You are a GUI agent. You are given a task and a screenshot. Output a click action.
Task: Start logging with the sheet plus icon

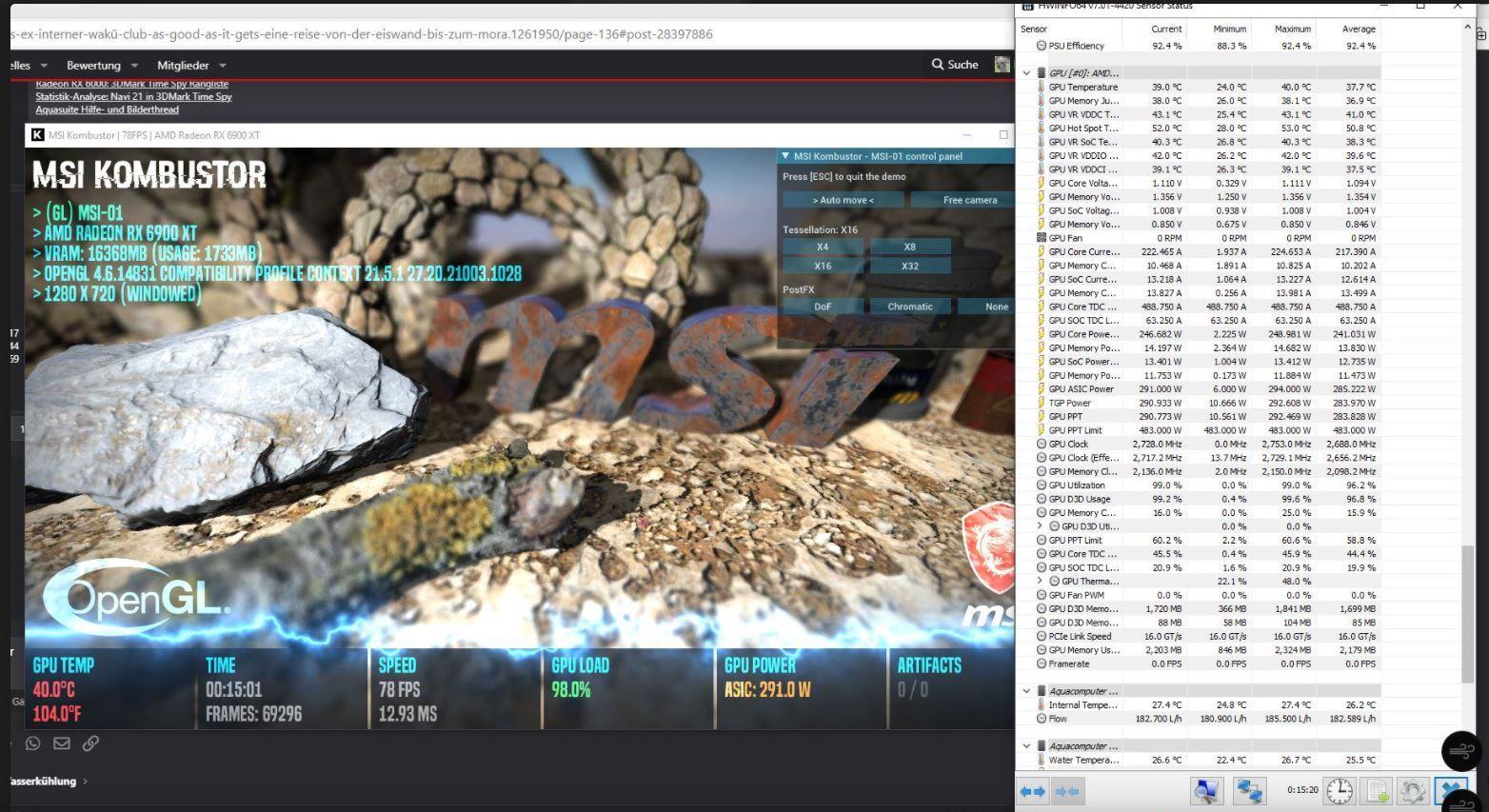tap(1377, 791)
